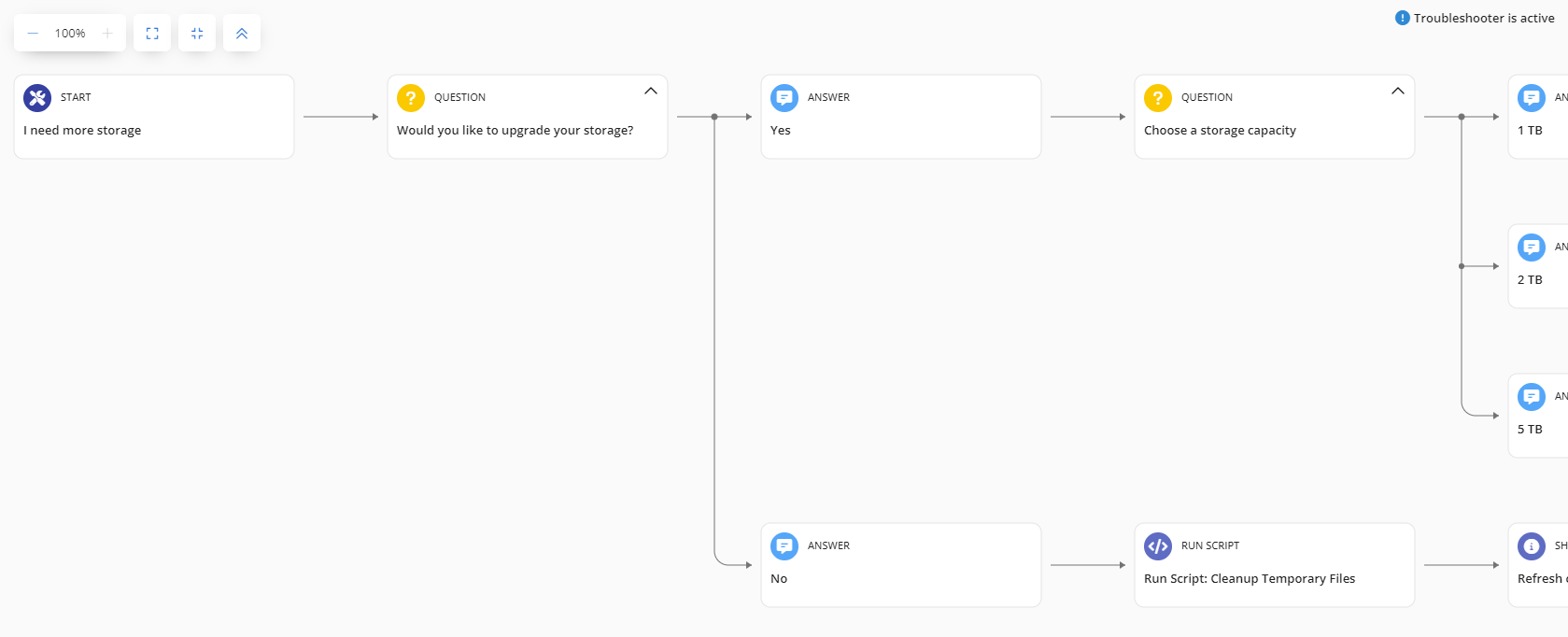Click the fit to screen expand icon
This screenshot has height=637, width=1568.
152,34
